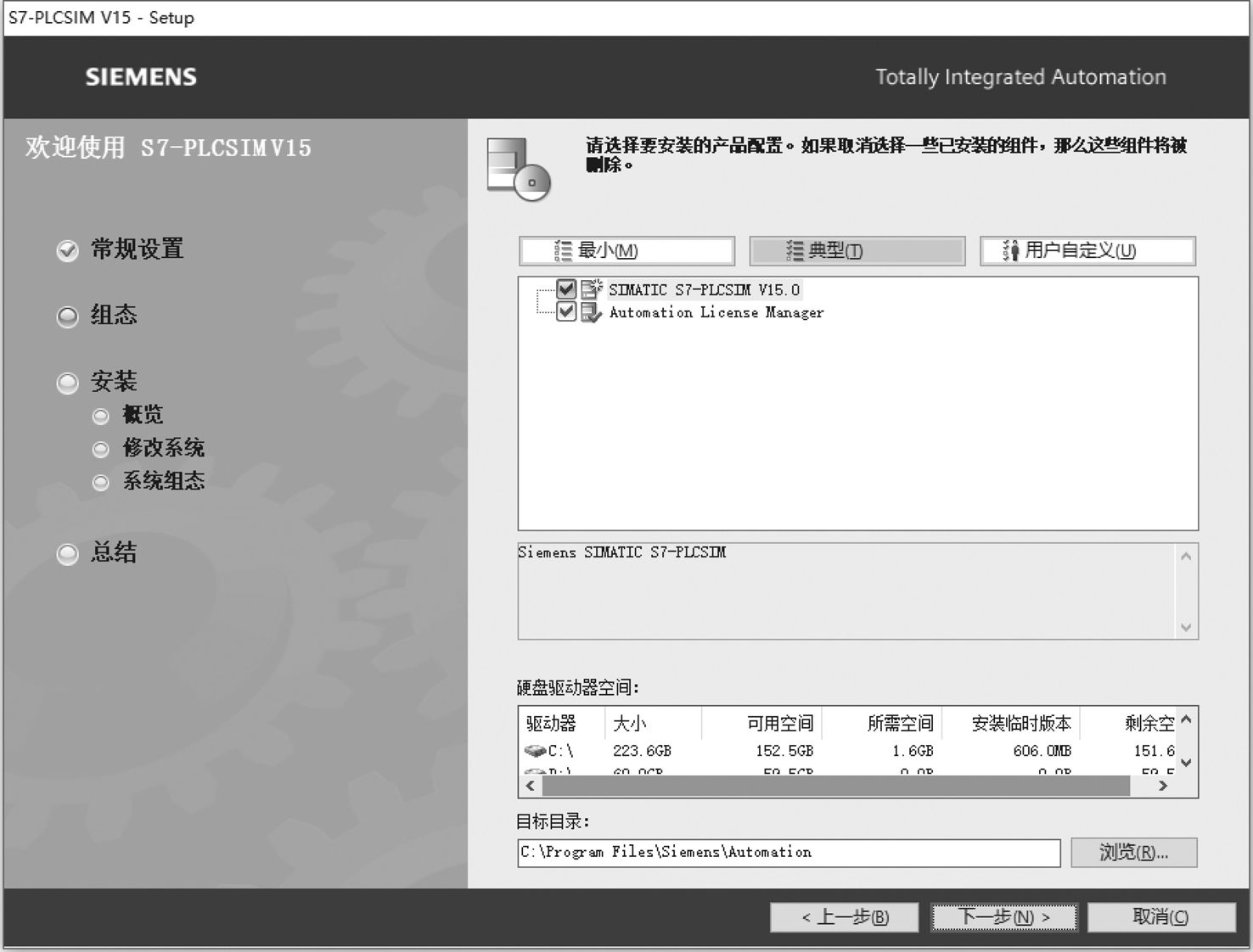Click the 152.5GB free space cell
The height and width of the screenshot is (952, 1253).
coord(784,751)
